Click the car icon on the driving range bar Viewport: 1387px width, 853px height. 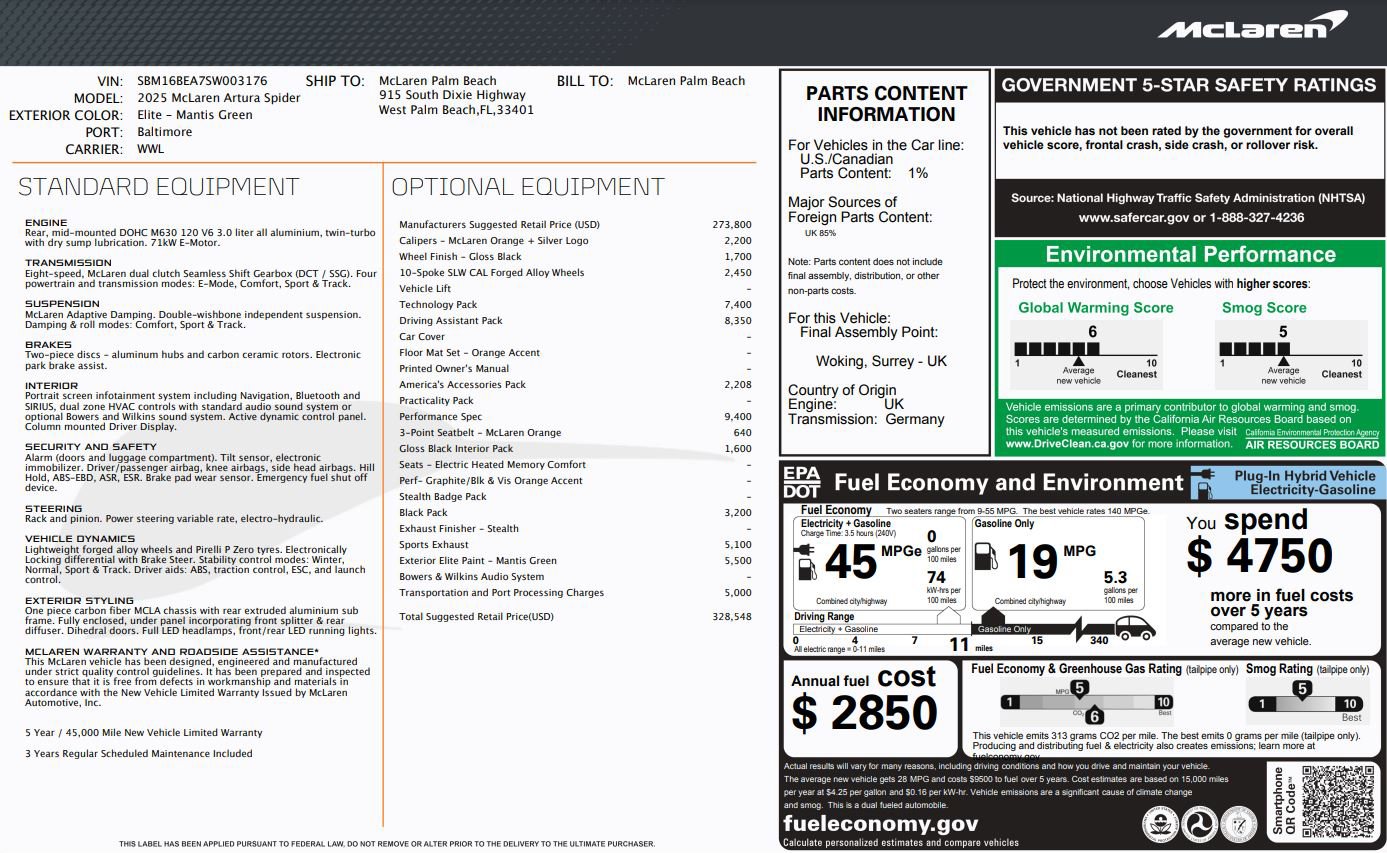point(1134,627)
